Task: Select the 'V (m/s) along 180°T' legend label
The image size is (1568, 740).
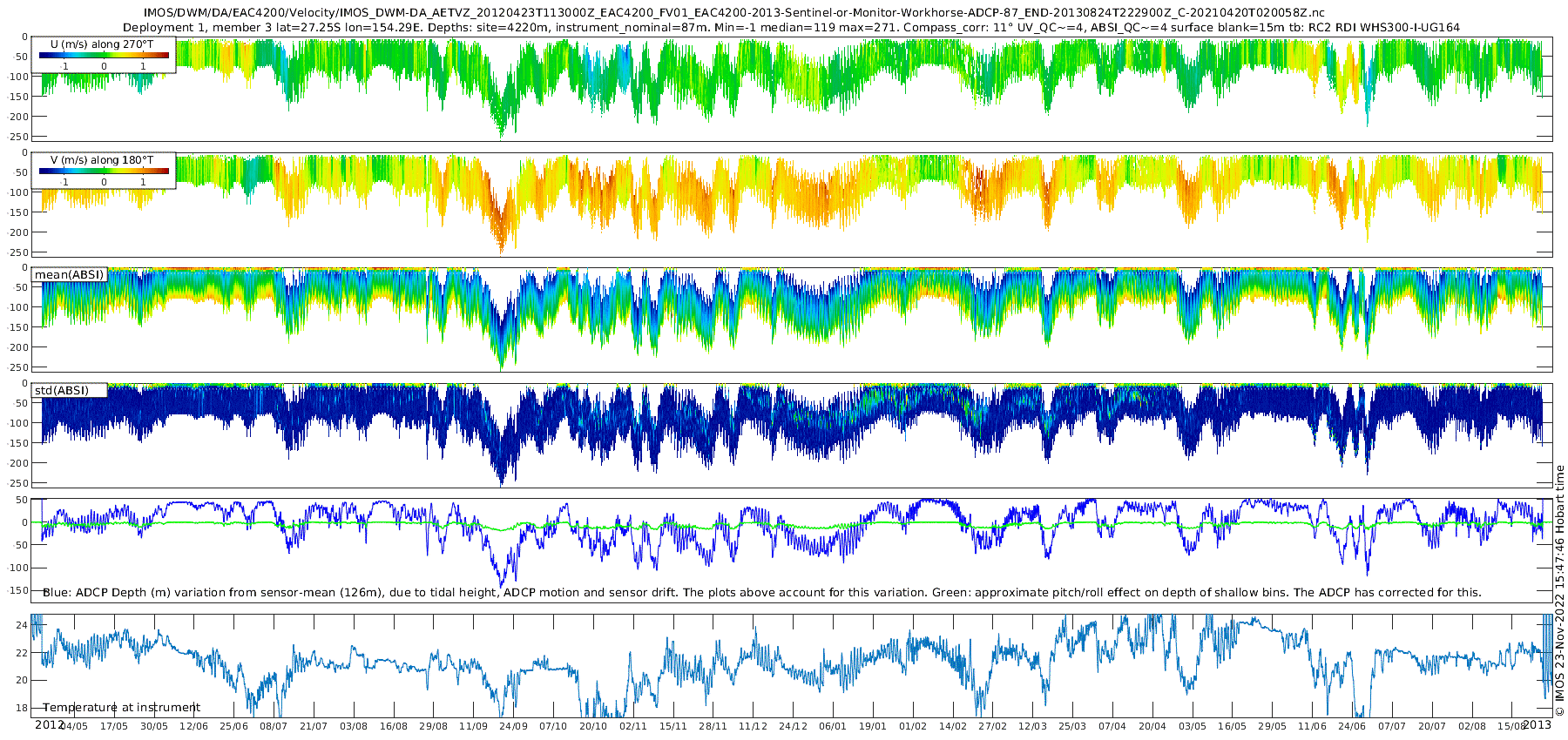Action: 102,160
